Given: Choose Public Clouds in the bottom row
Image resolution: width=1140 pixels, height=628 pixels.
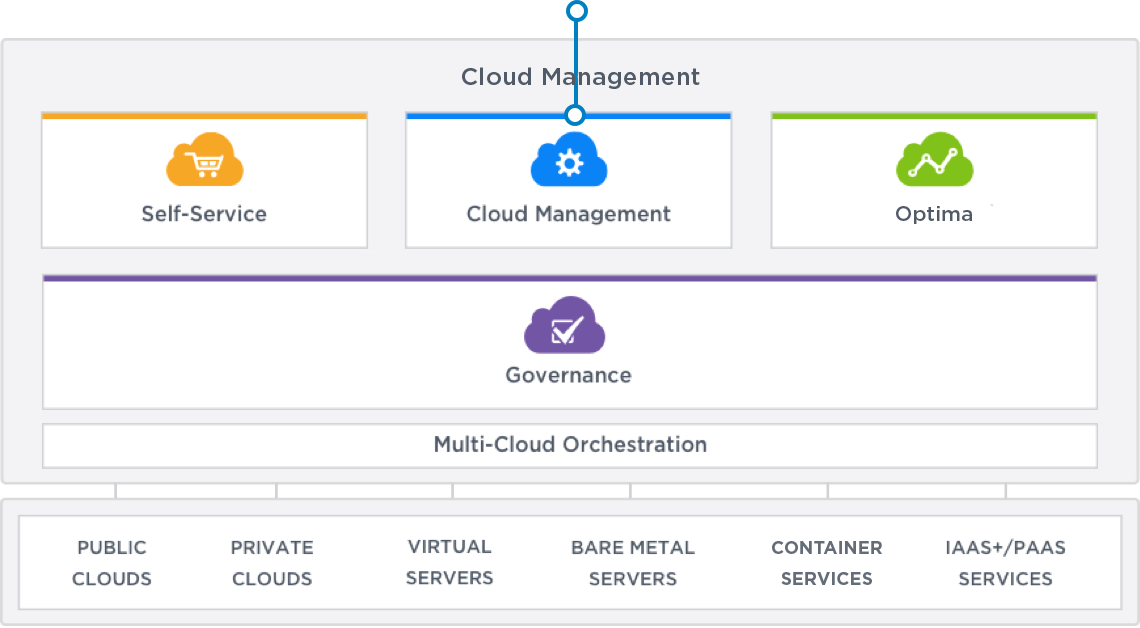Looking at the screenshot, I should click(x=112, y=563).
